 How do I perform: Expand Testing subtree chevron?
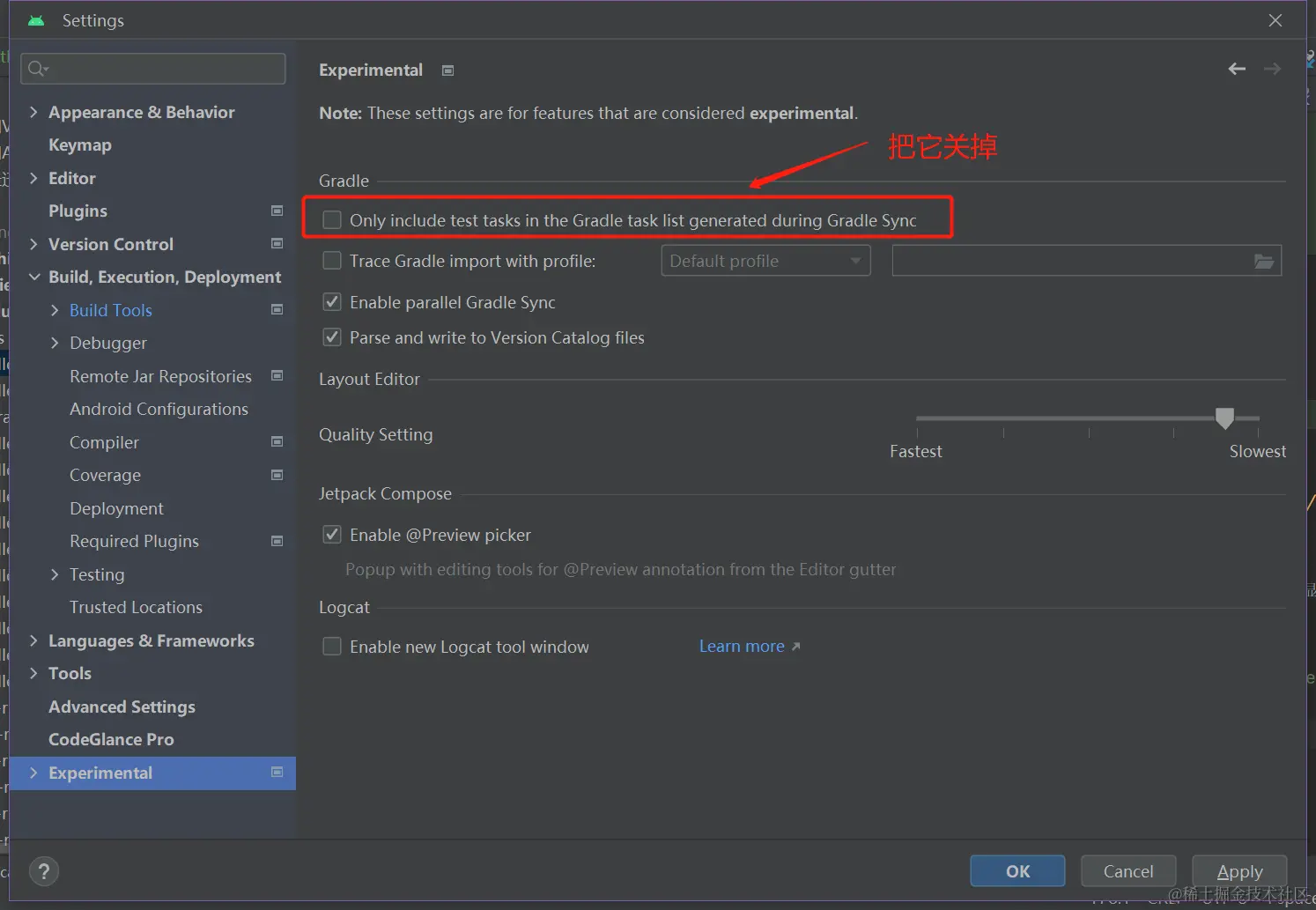[55, 574]
